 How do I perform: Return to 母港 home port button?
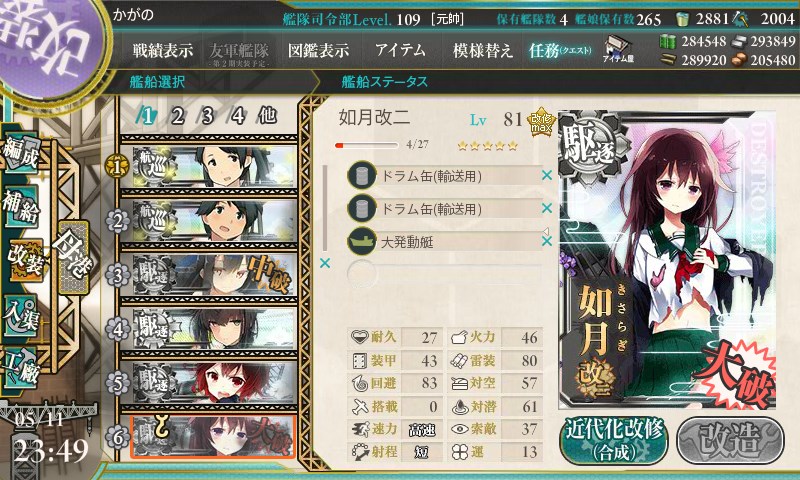point(73,258)
